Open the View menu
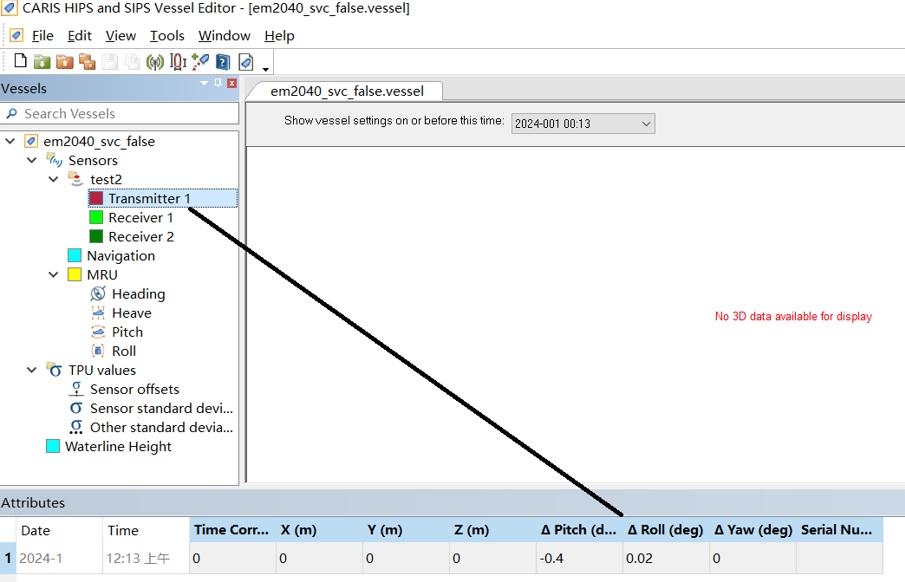The width and height of the screenshot is (905, 582). (121, 36)
